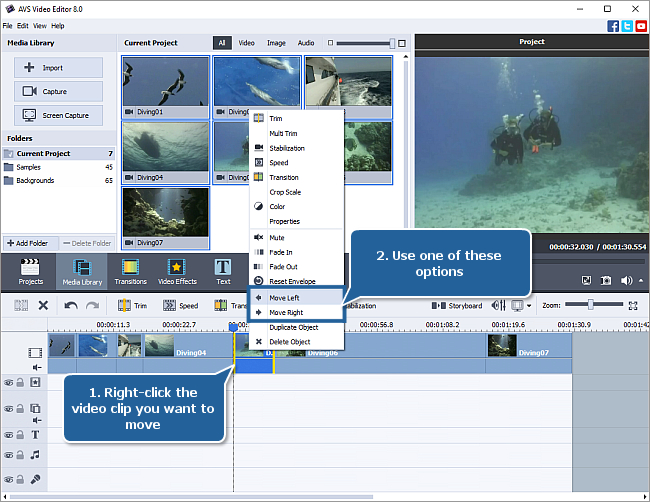Open the File menu

coord(7,26)
